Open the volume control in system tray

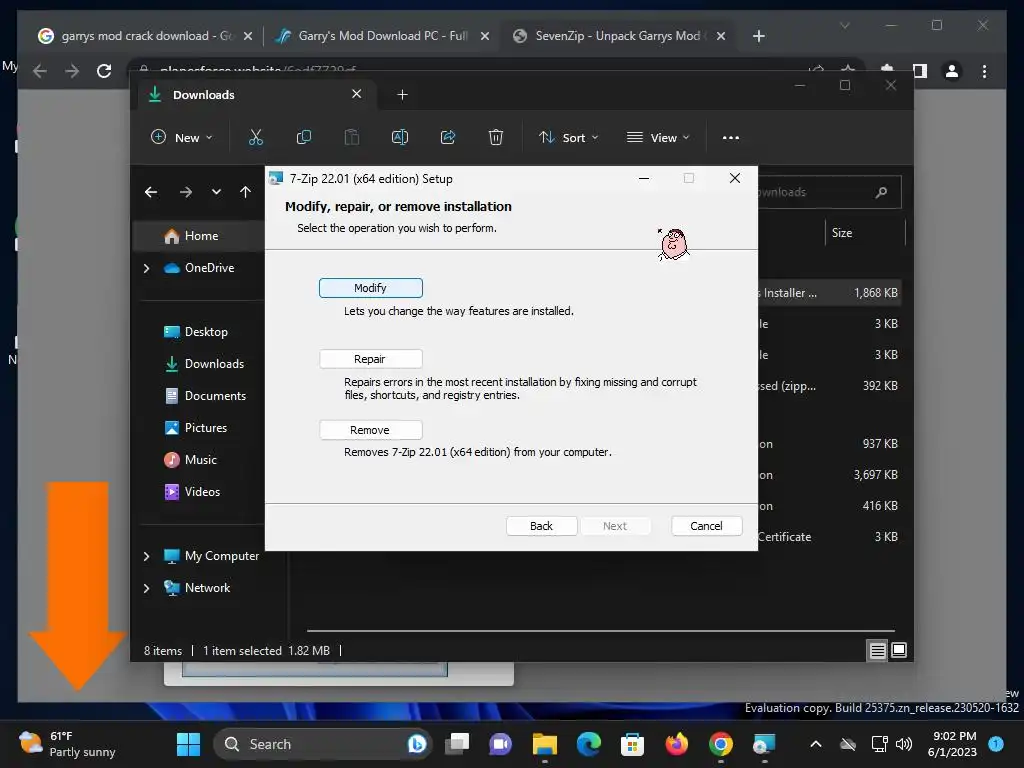(904, 744)
